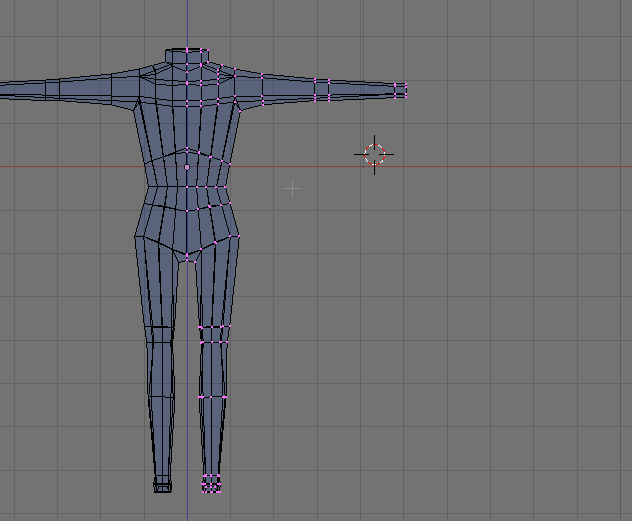Select the highlighted foot vertices of the model
Screen dimensions: 632x521
tap(211, 484)
